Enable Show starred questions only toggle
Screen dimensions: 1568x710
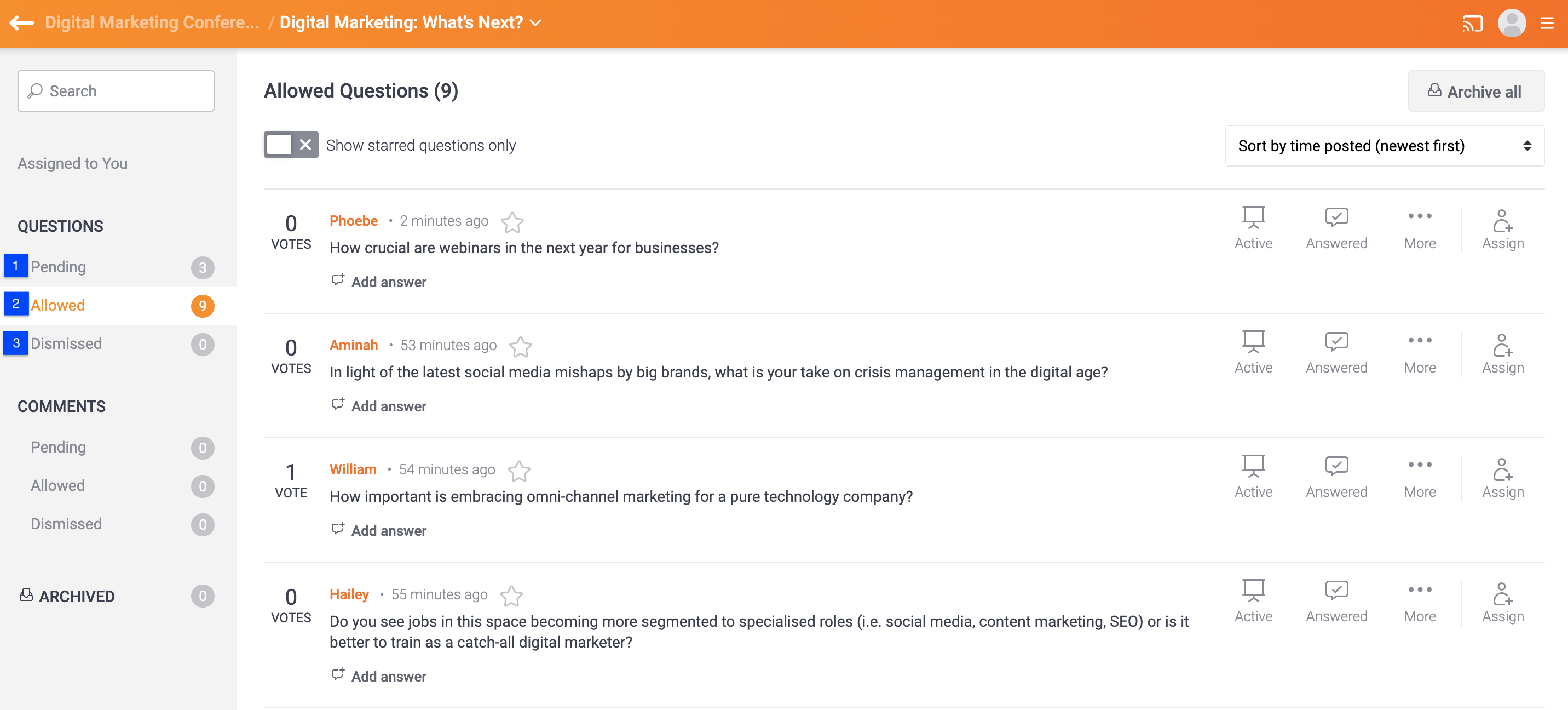pos(290,145)
